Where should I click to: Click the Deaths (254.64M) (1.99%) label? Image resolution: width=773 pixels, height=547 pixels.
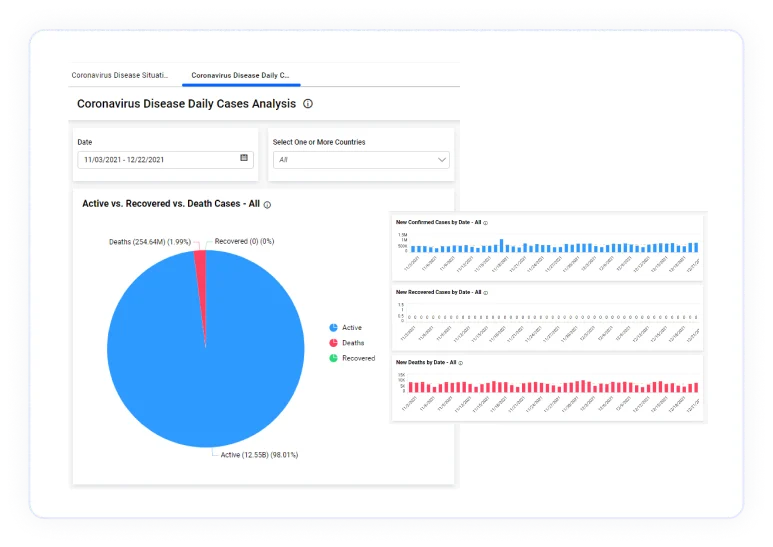(150, 242)
